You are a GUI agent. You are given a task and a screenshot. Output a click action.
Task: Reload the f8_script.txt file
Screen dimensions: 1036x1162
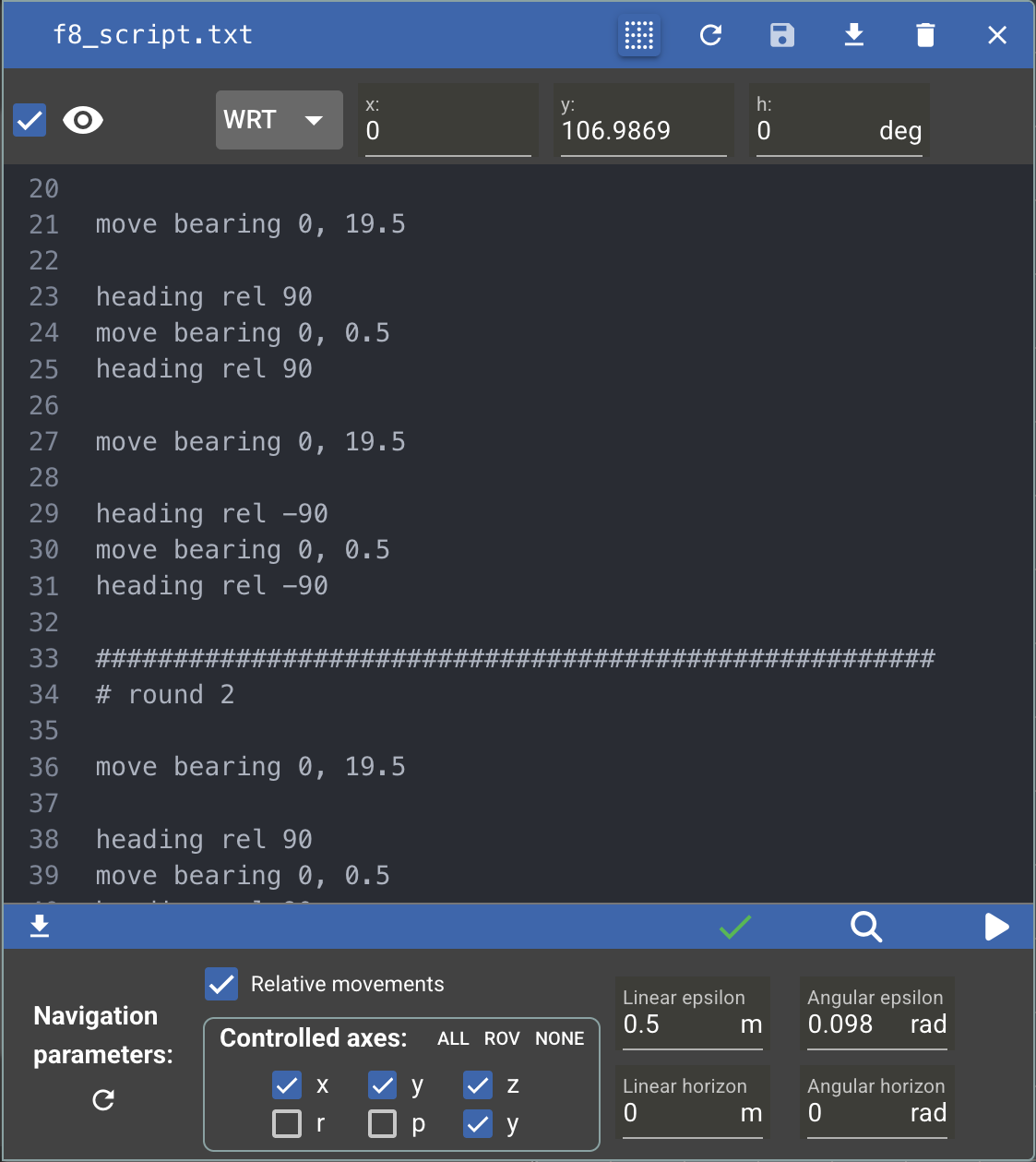point(710,36)
